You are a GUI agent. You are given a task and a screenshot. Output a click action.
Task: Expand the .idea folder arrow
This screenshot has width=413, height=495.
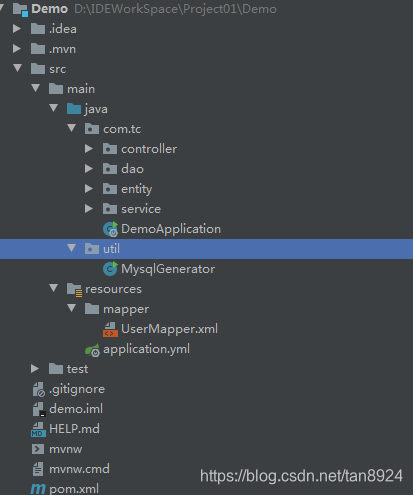[x=17, y=29]
